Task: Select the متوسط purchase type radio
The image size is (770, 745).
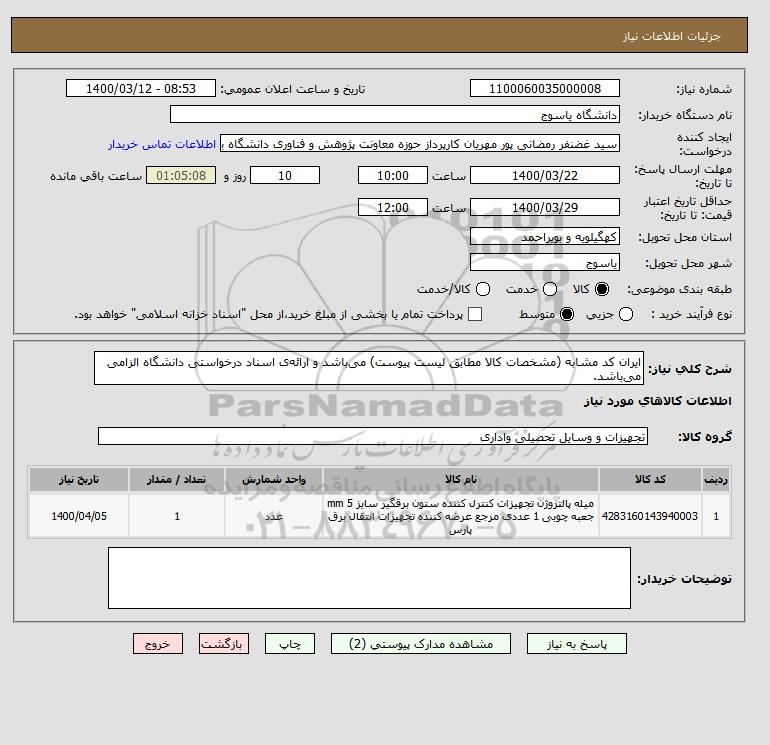Action: tap(567, 314)
